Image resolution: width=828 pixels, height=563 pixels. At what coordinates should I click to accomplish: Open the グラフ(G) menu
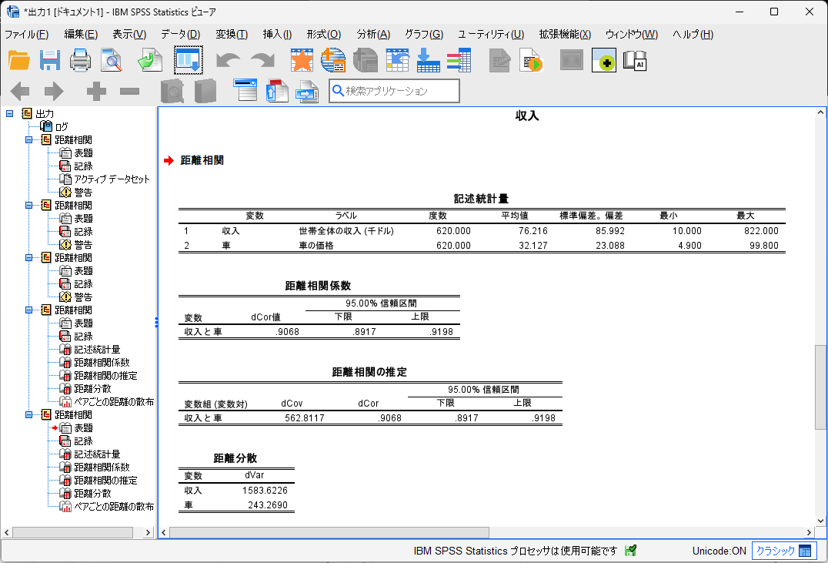425,34
